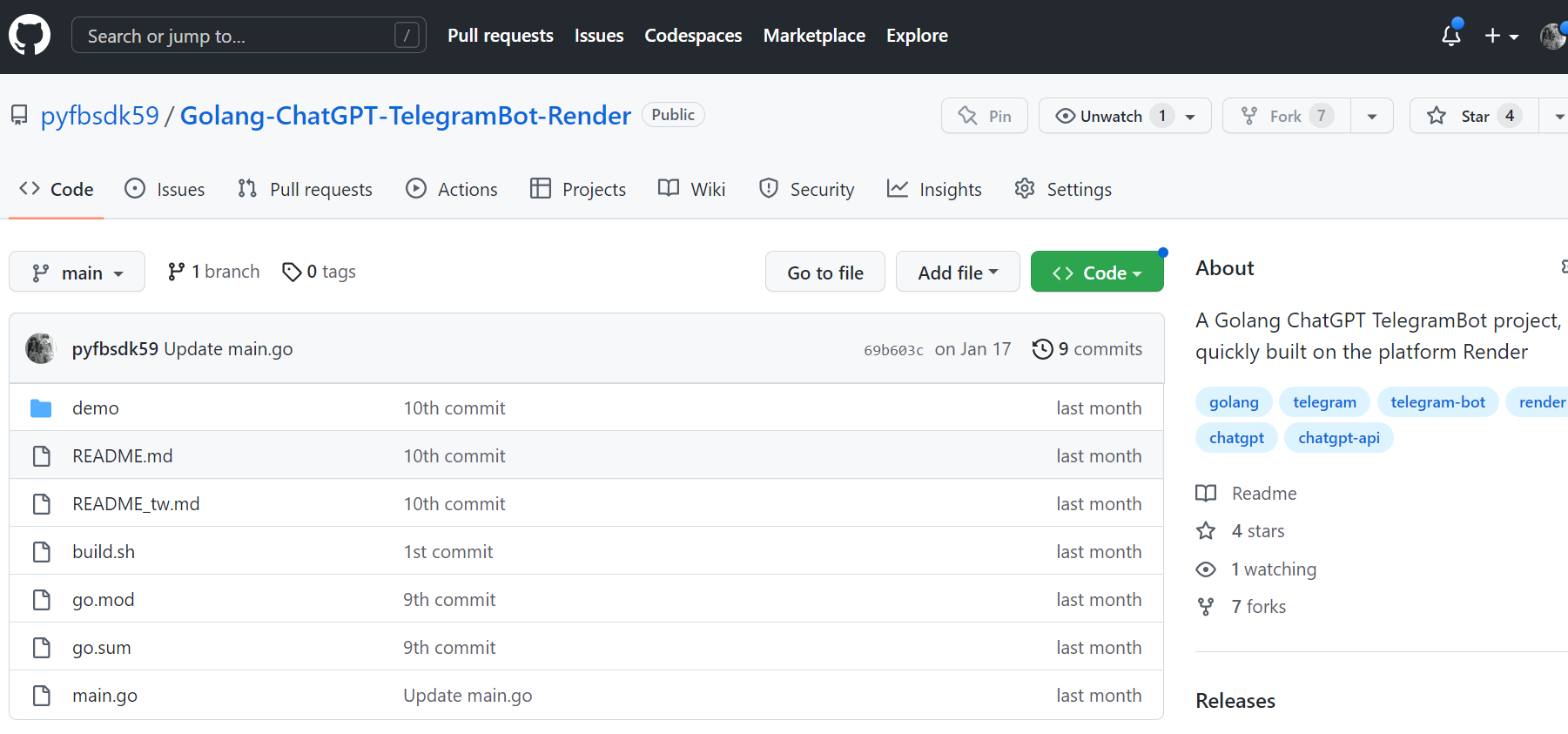Screen dimensions: 1568x734
Task: Open the Unwatch notifications dropdown
Action: (x=1125, y=116)
